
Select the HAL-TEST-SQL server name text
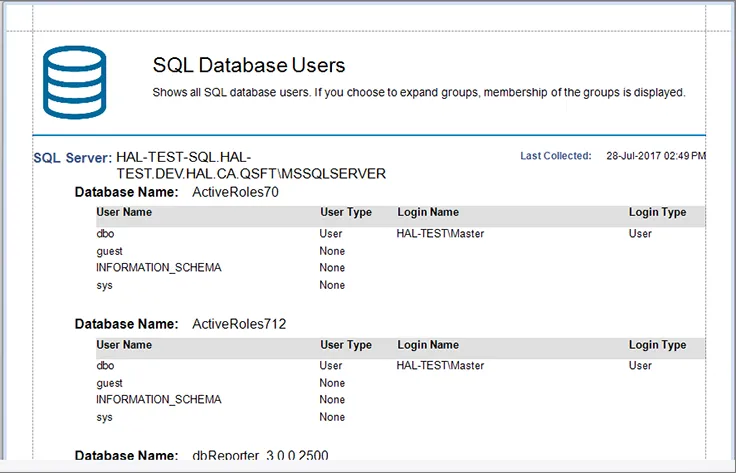click(x=250, y=165)
